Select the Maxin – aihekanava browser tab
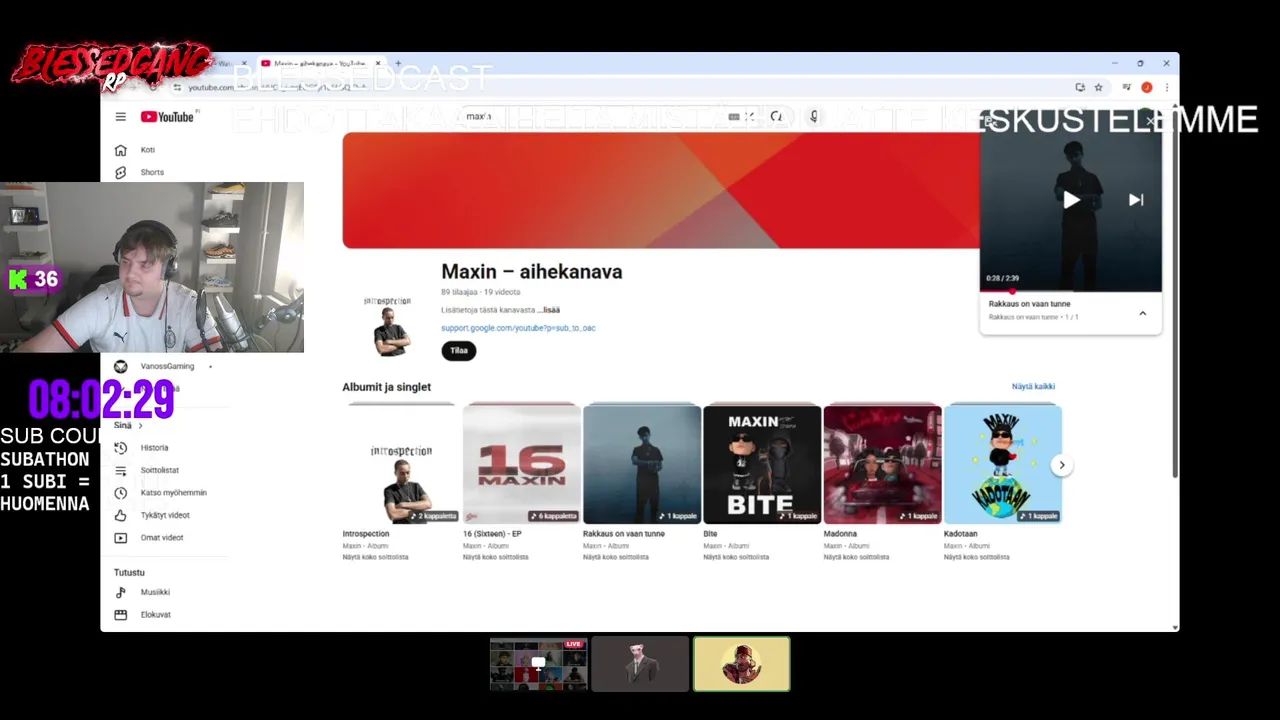This screenshot has width=1280, height=720. (320, 64)
